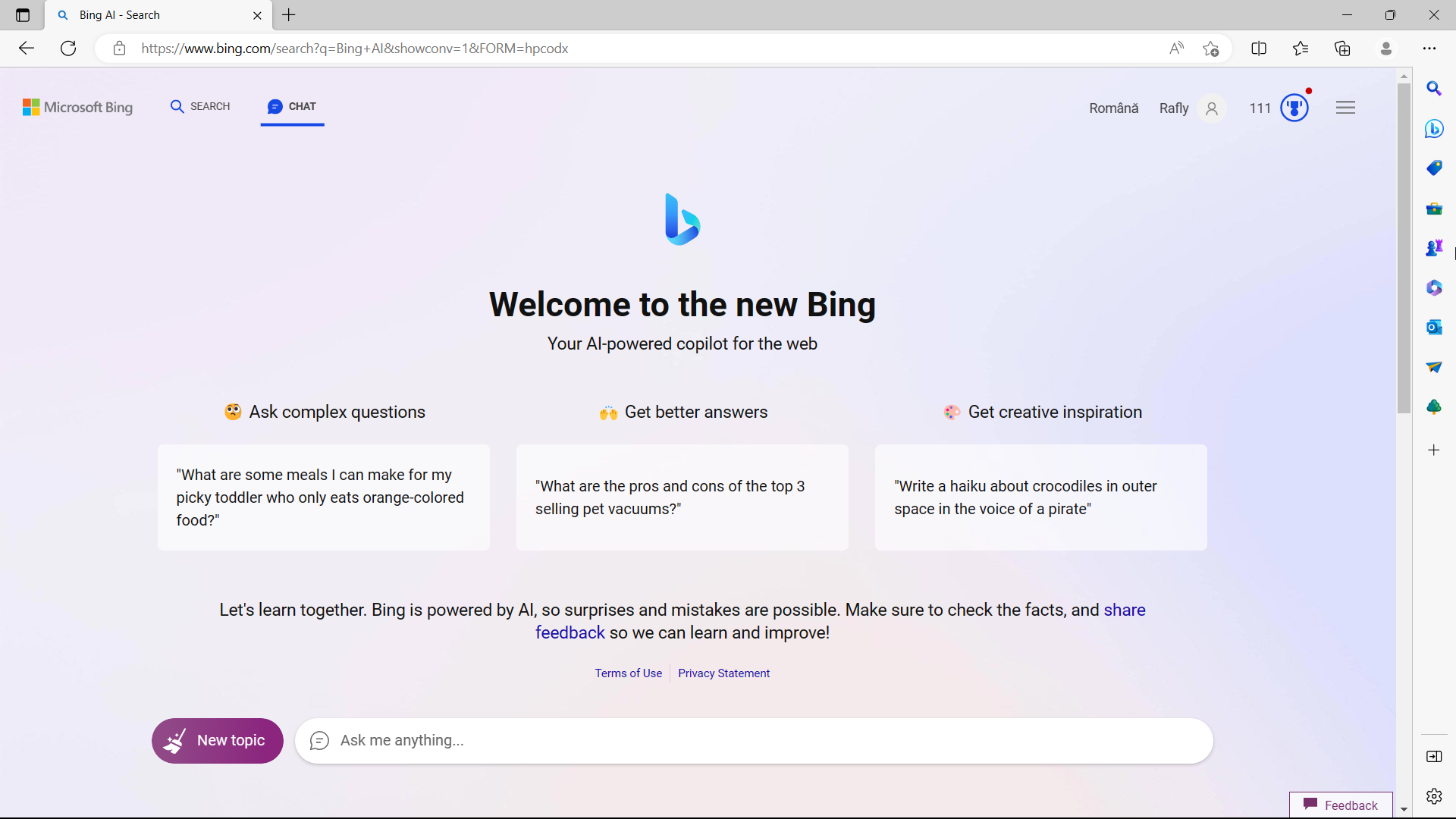The image size is (1456, 819).
Task: Click the Tab actions menu icon
Action: tap(23, 15)
